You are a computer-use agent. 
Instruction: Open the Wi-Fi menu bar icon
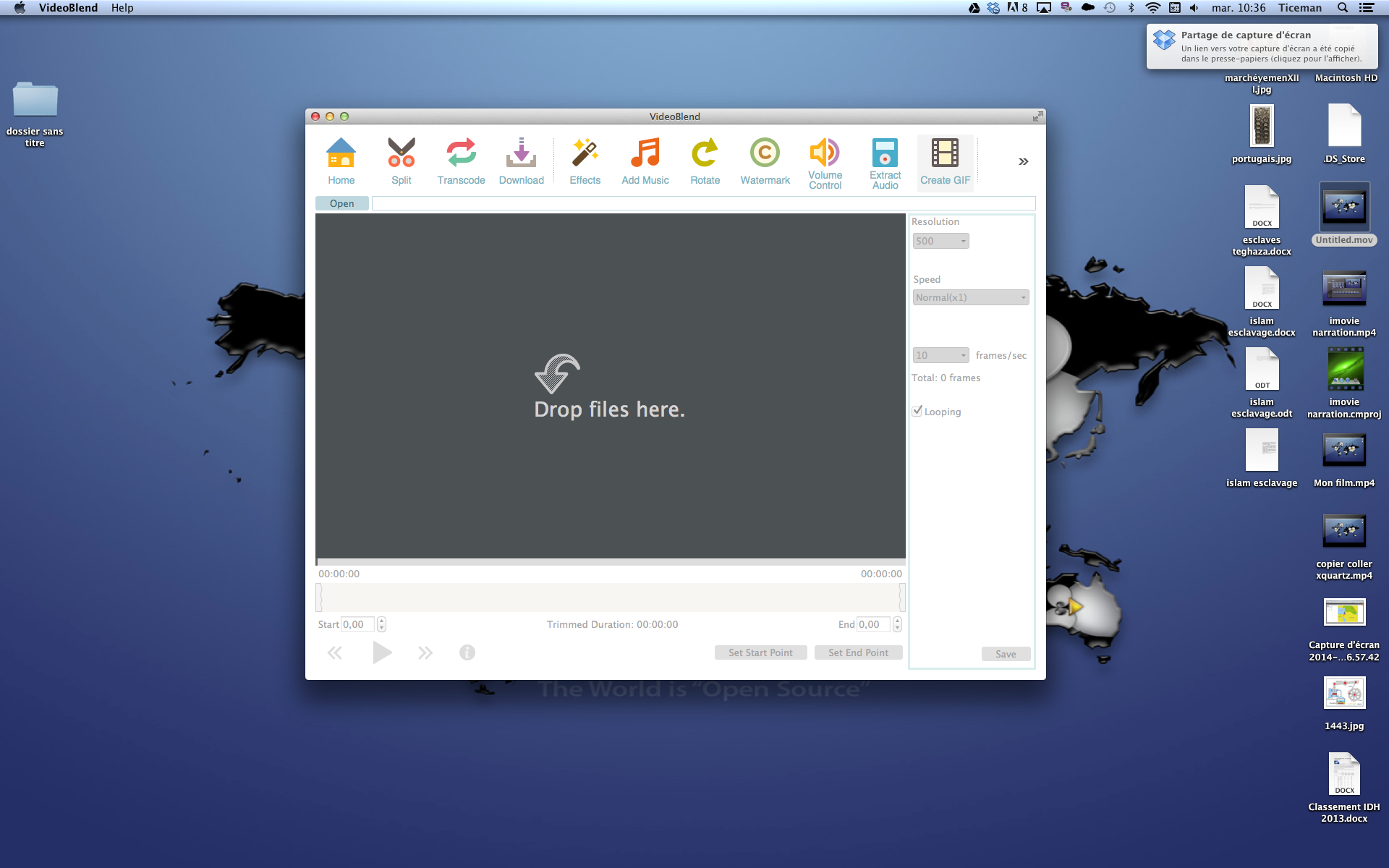[x=1153, y=7]
